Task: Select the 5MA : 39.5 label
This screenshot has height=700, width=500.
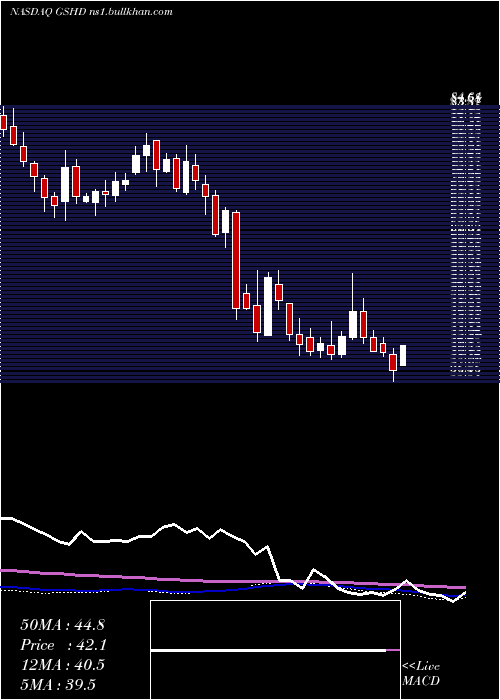Action: tap(58, 684)
